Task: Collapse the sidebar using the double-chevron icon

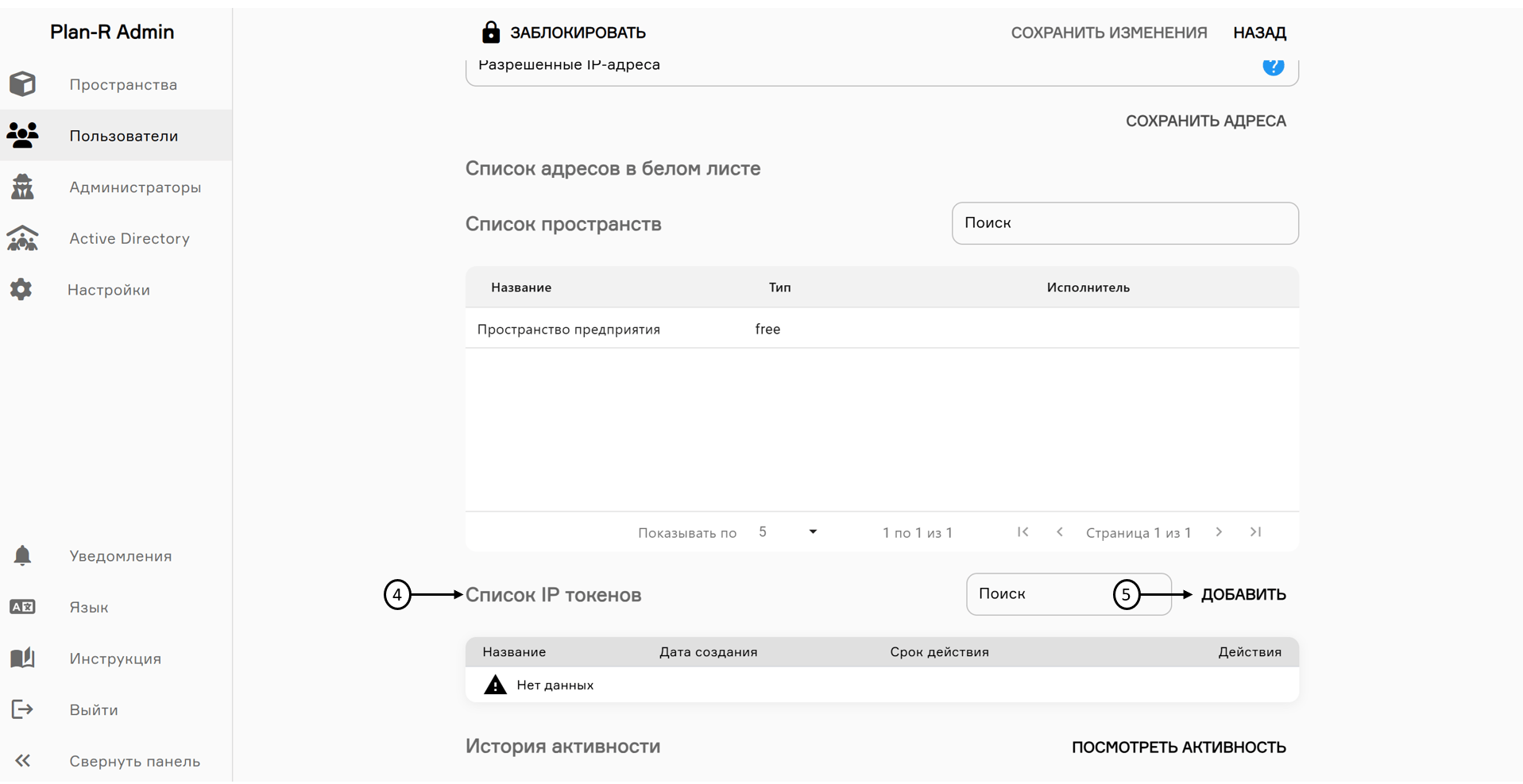Action: click(24, 760)
